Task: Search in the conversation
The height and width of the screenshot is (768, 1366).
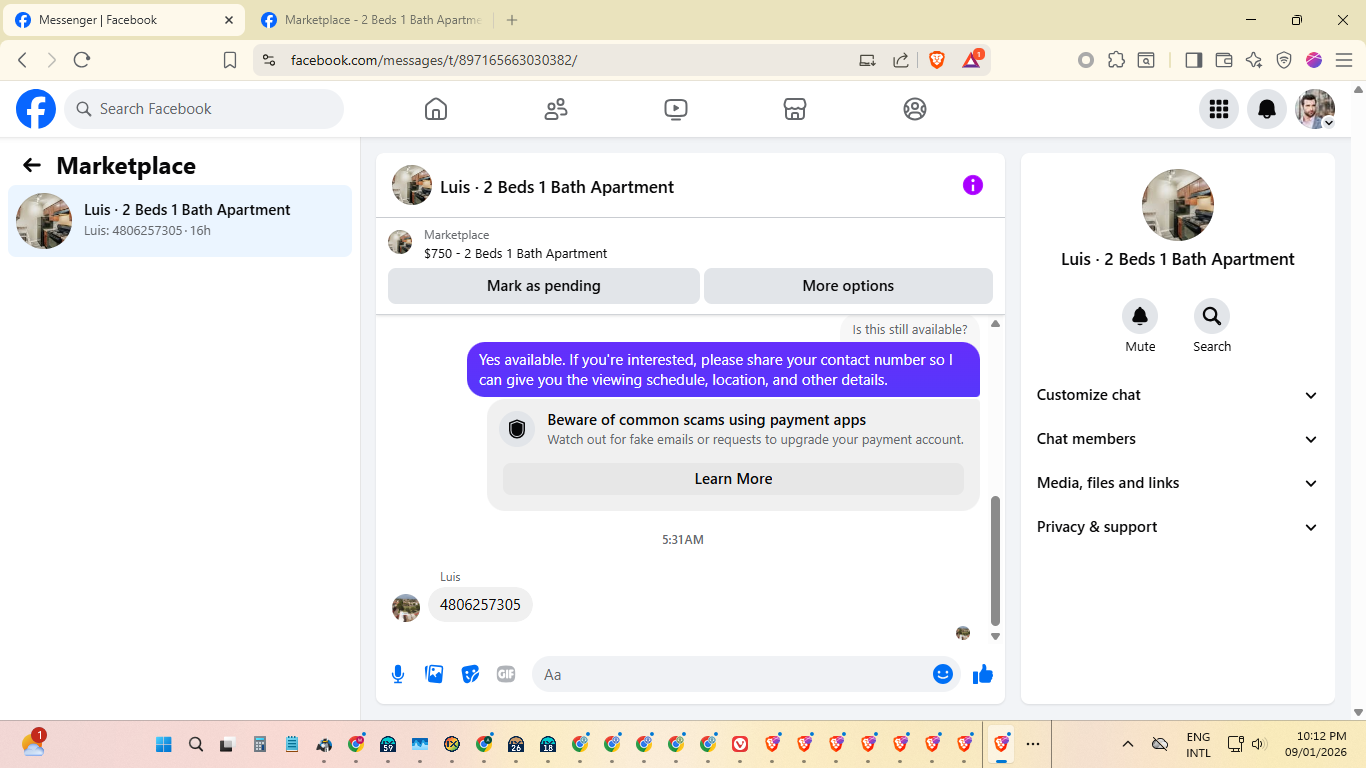Action: [1212, 316]
